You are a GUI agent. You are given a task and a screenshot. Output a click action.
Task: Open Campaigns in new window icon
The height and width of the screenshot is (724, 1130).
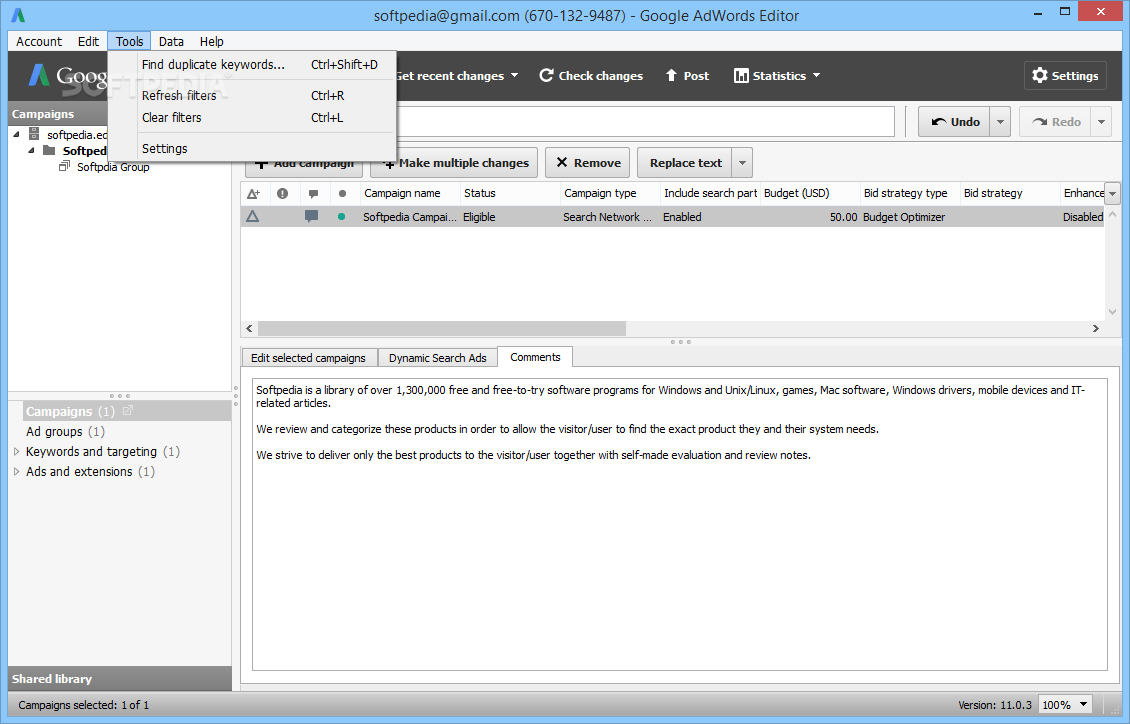pyautogui.click(x=128, y=411)
